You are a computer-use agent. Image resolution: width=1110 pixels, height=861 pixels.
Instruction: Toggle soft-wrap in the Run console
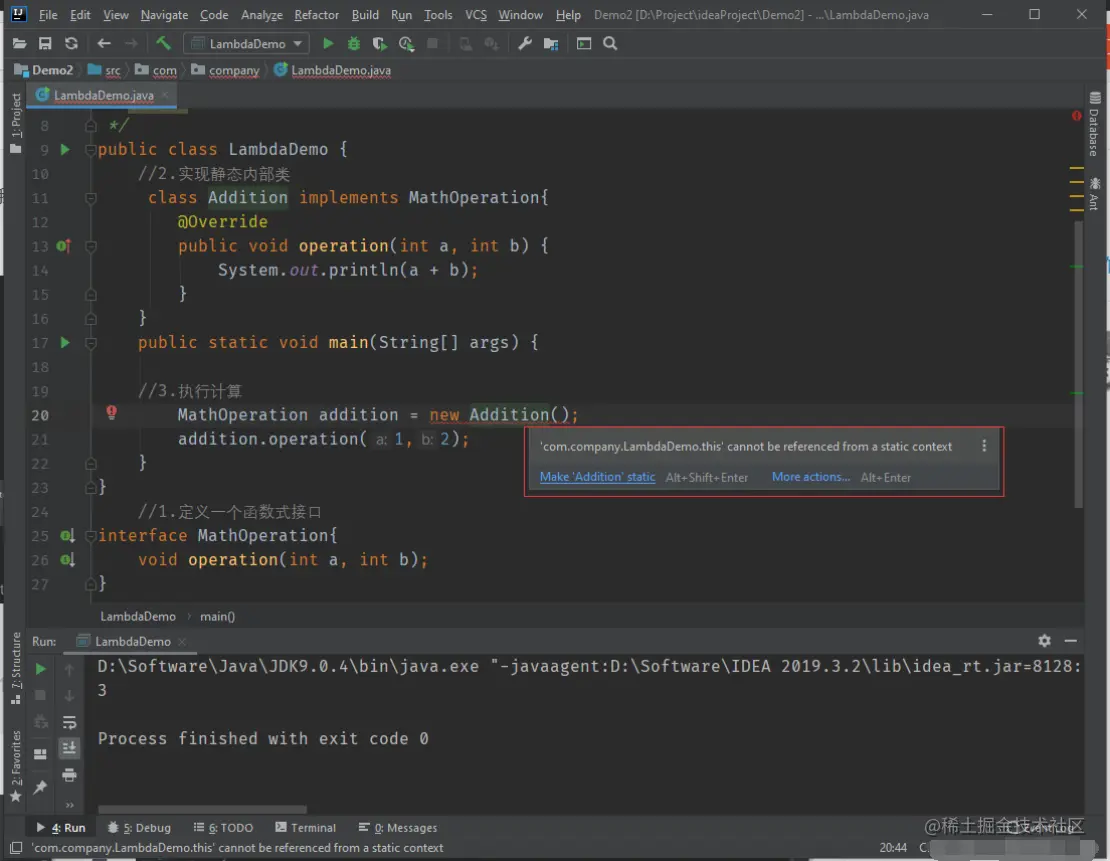[x=69, y=723]
